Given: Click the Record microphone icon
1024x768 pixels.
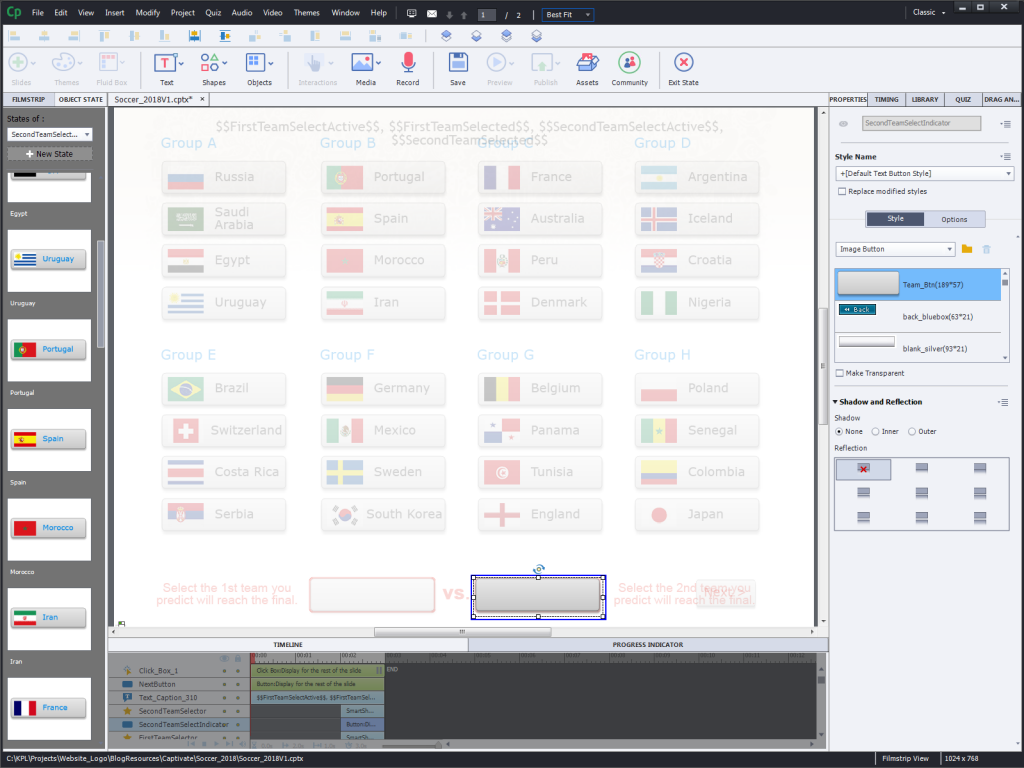Looking at the screenshot, I should click(407, 63).
